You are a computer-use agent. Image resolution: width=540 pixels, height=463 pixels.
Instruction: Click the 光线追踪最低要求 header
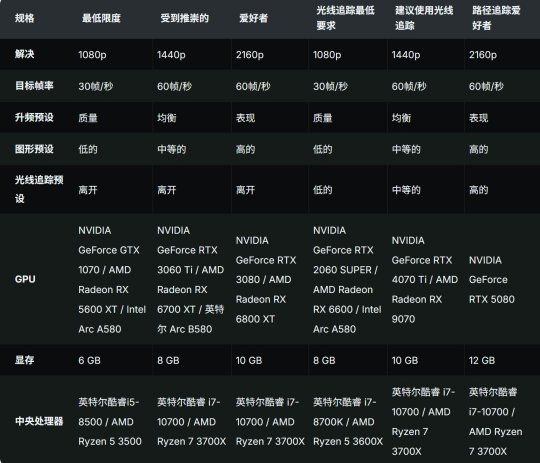pyautogui.click(x=345, y=18)
